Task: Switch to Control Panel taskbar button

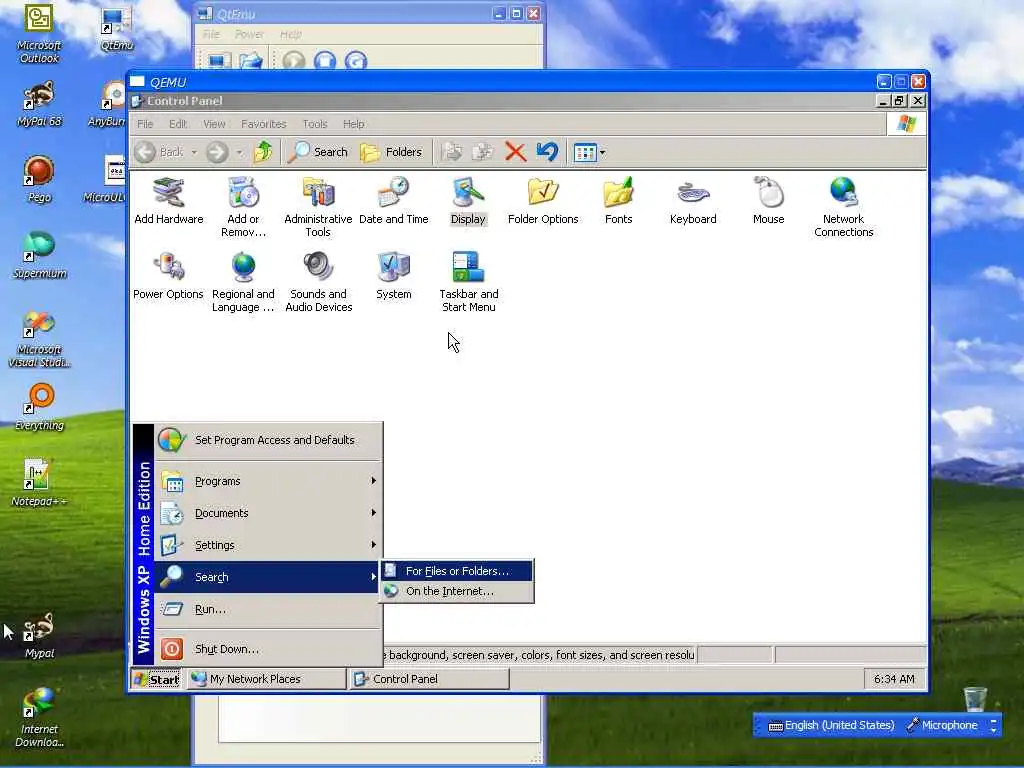Action: [430, 679]
